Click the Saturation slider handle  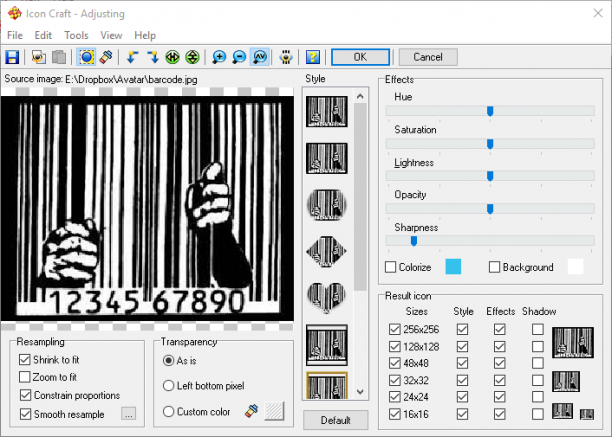[490, 144]
